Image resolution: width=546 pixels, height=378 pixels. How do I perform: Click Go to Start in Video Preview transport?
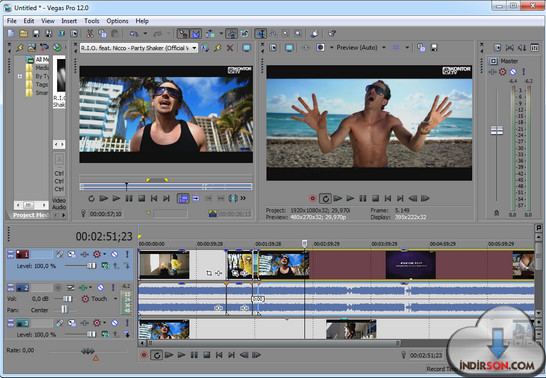click(x=388, y=198)
